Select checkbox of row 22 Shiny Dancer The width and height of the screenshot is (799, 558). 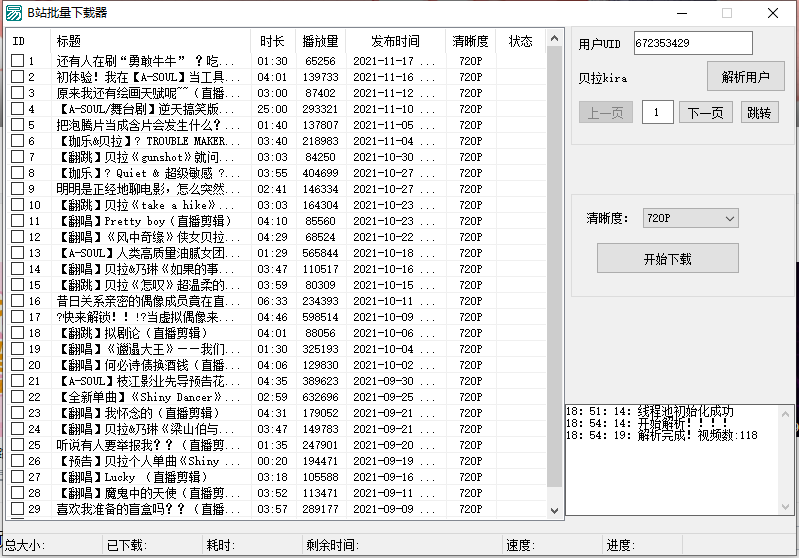click(17, 397)
